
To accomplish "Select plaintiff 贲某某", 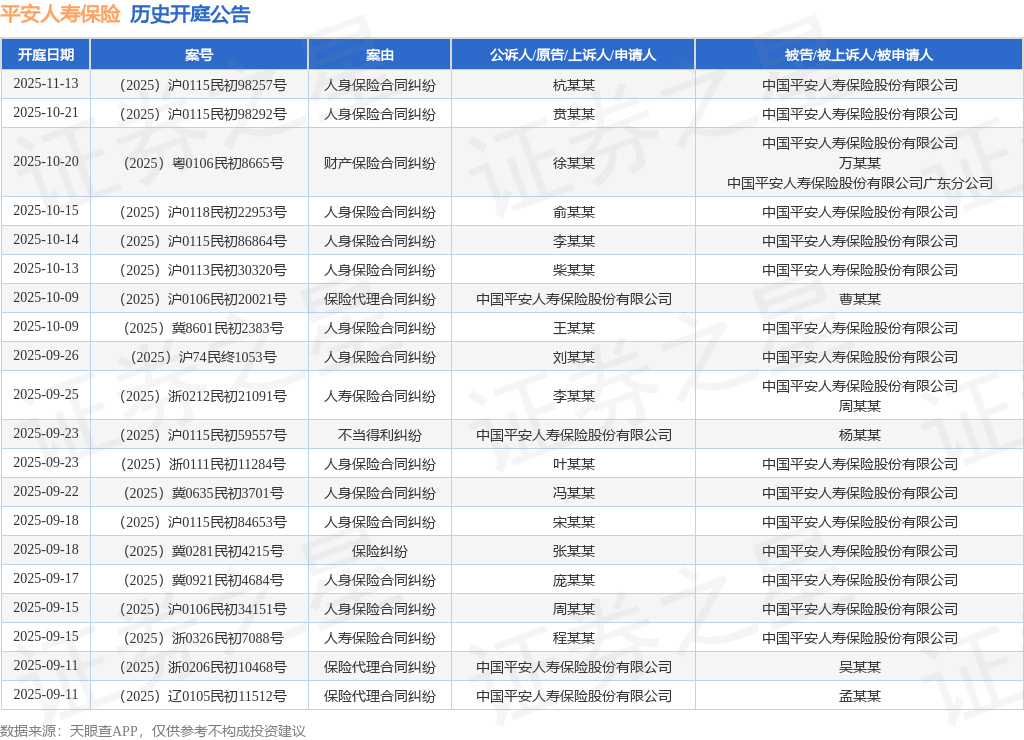I will (x=573, y=114).
